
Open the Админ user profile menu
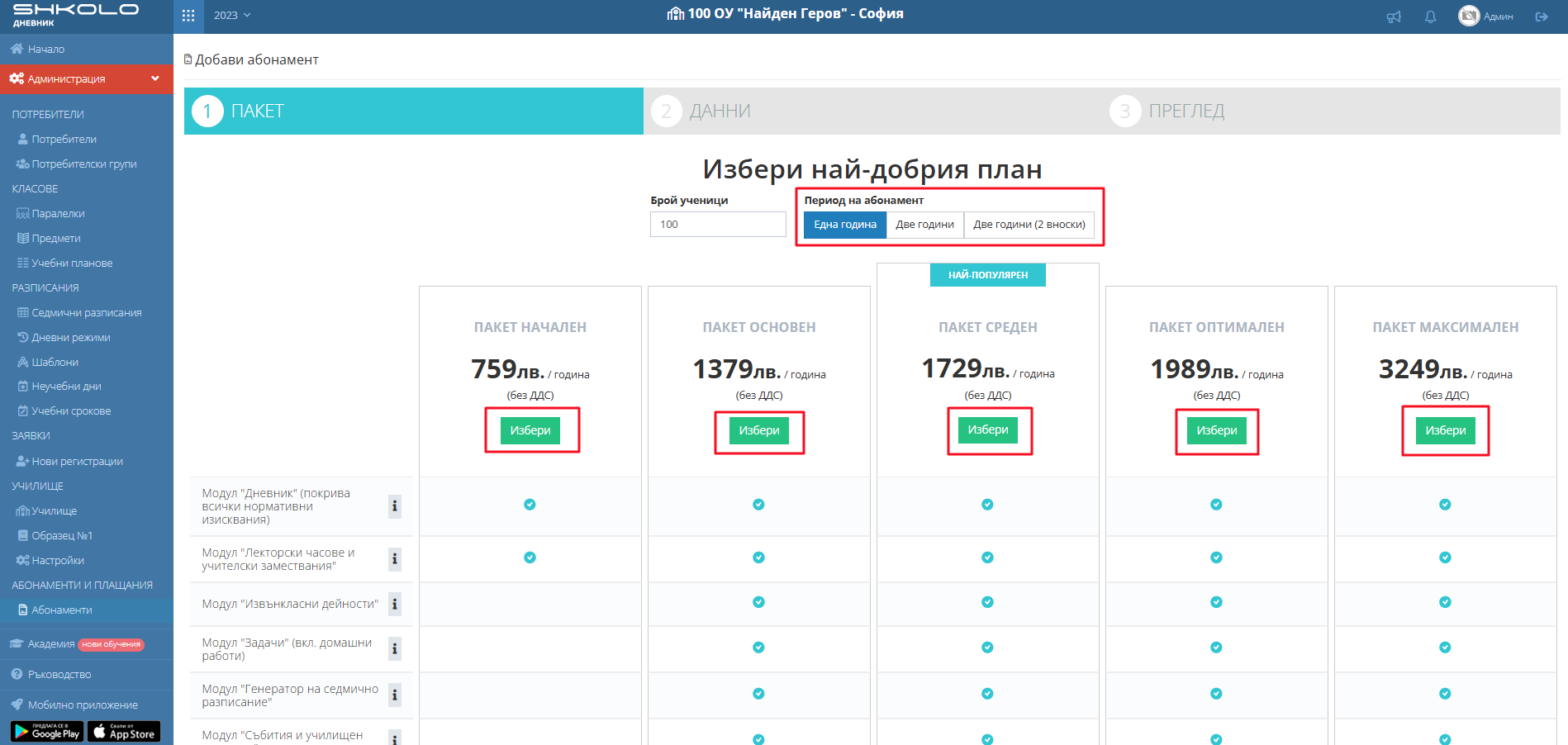(1486, 17)
